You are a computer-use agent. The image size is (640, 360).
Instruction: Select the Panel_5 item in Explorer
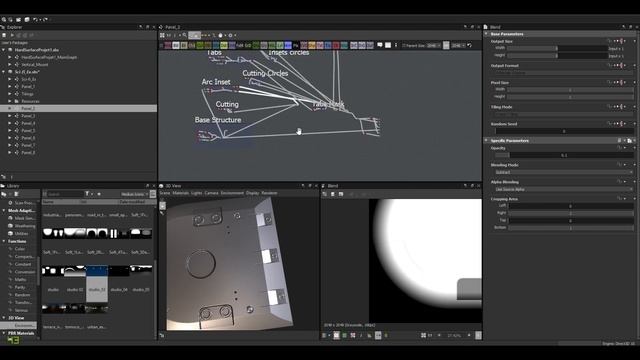click(x=28, y=131)
